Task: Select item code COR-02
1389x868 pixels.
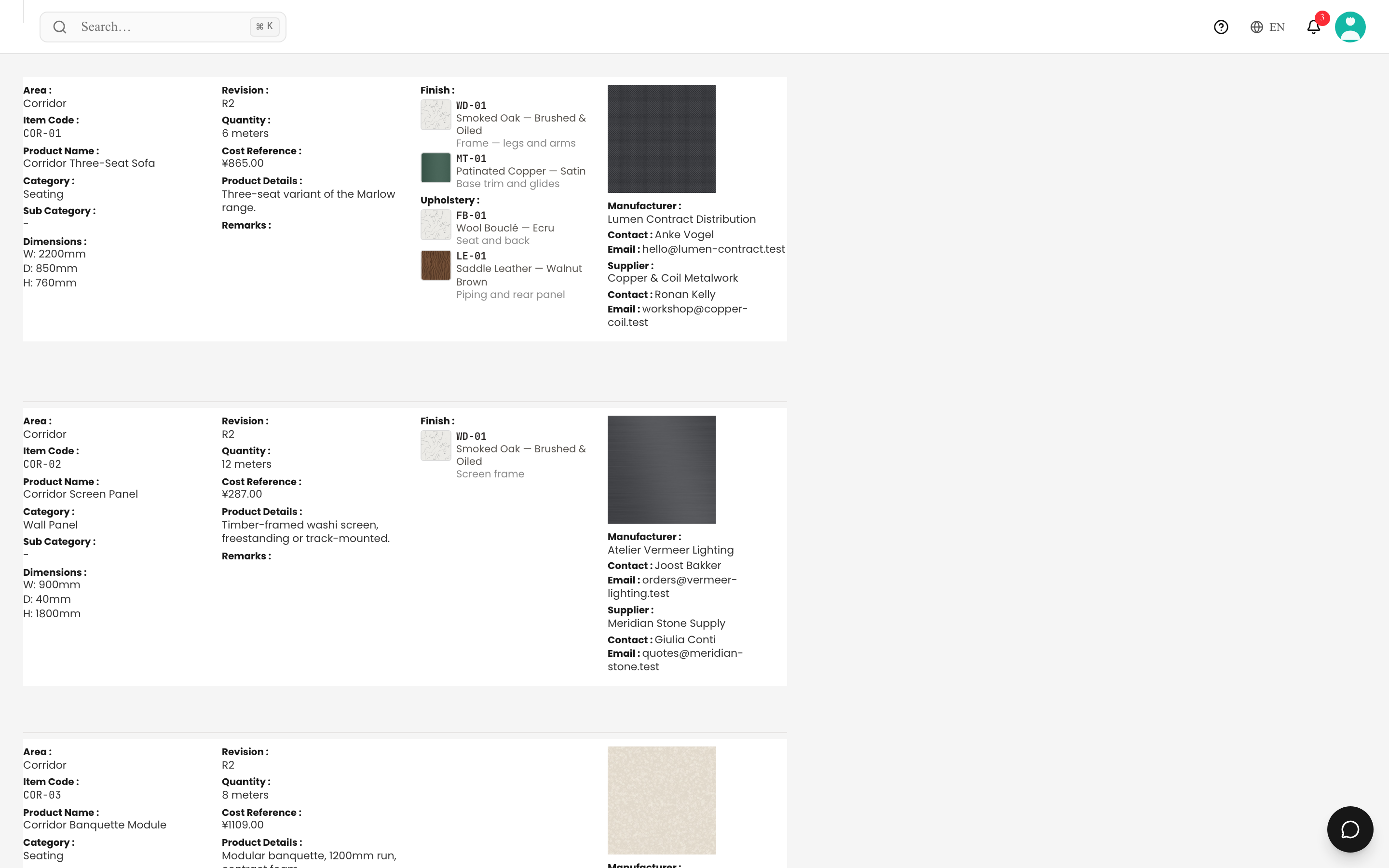Action: point(42,464)
